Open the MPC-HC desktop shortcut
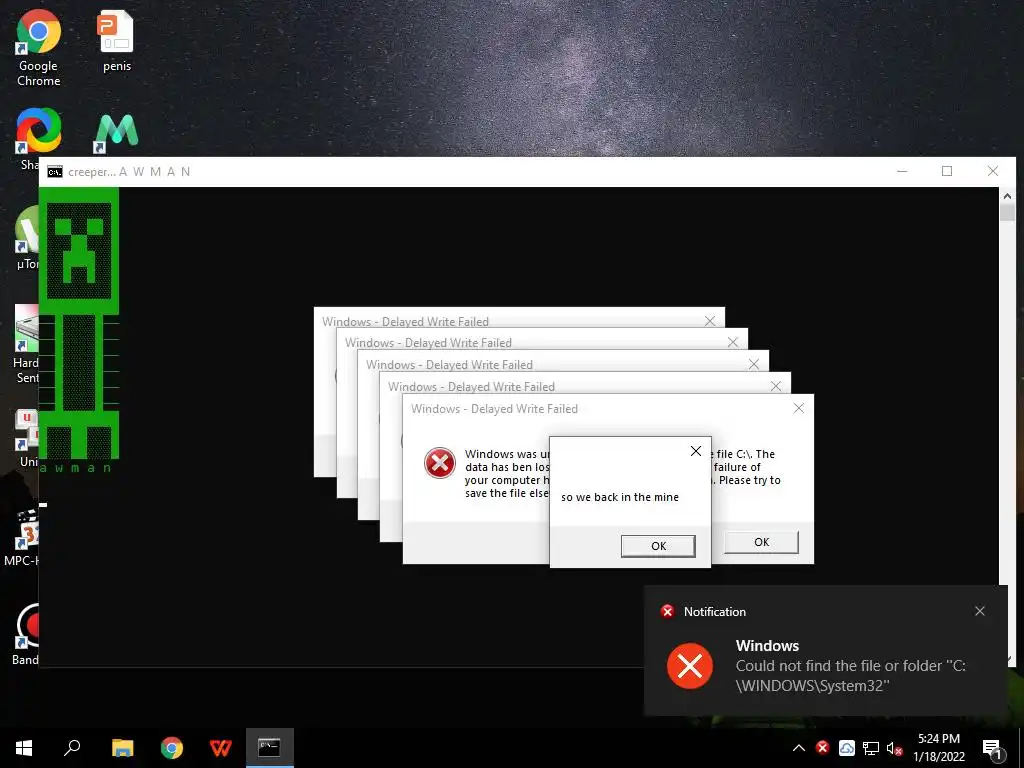The height and width of the screenshot is (768, 1024). 23,537
